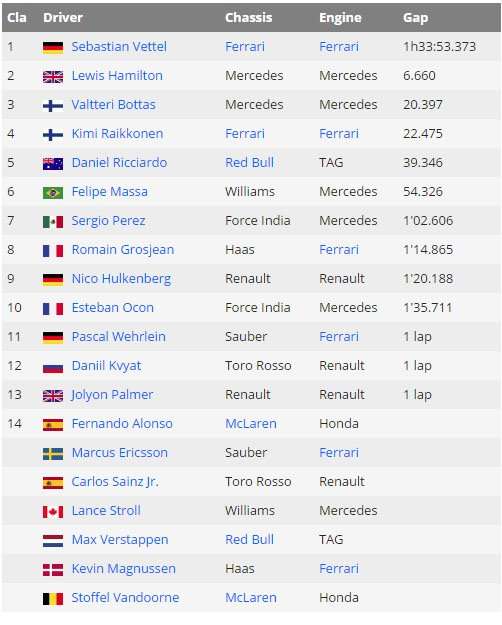The height and width of the screenshot is (625, 502).
Task: Click the Canadian flag next to Lance Stroll
Action: pos(53,512)
